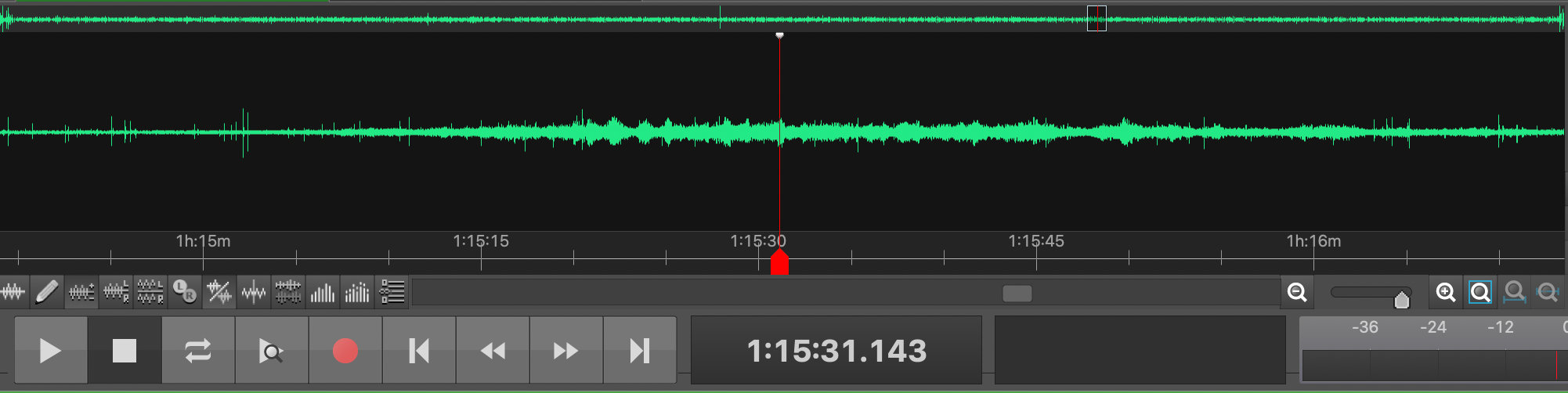Click the fast forward button
The image size is (1568, 393).
pyautogui.click(x=566, y=351)
